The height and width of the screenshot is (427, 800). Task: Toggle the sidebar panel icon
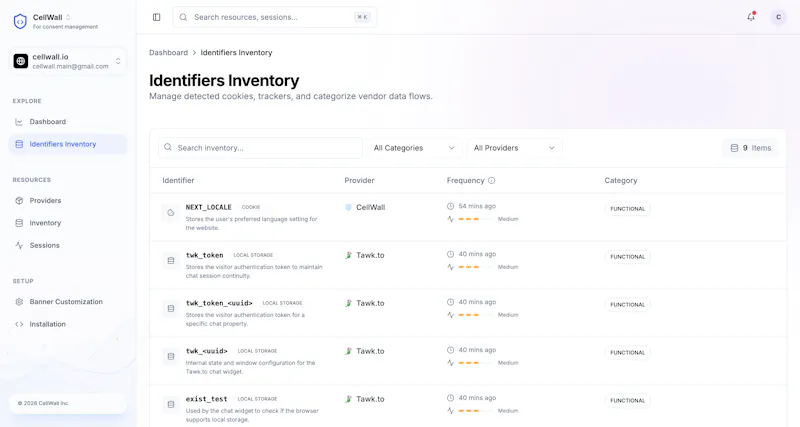(x=157, y=17)
